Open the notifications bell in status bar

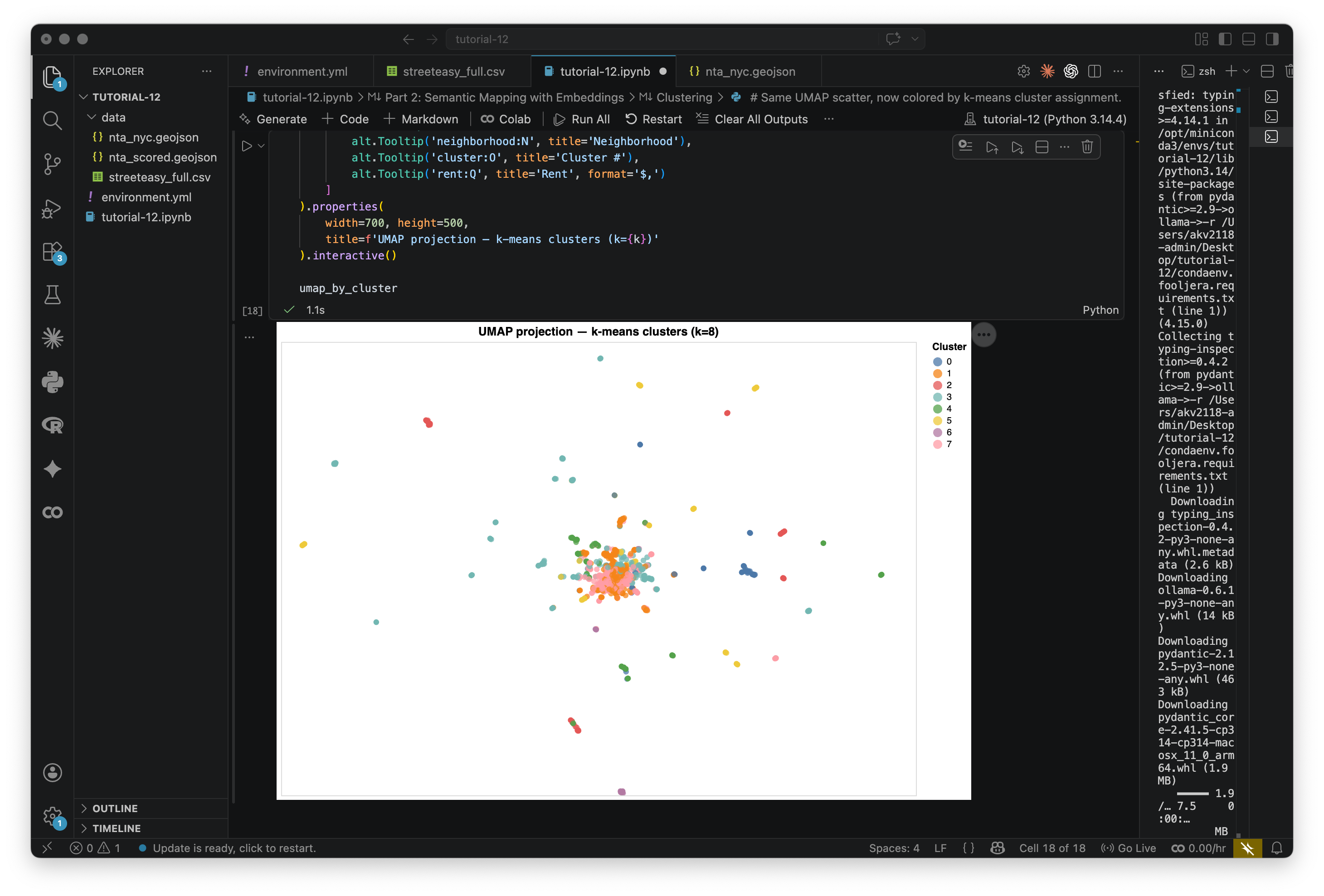[x=1277, y=848]
